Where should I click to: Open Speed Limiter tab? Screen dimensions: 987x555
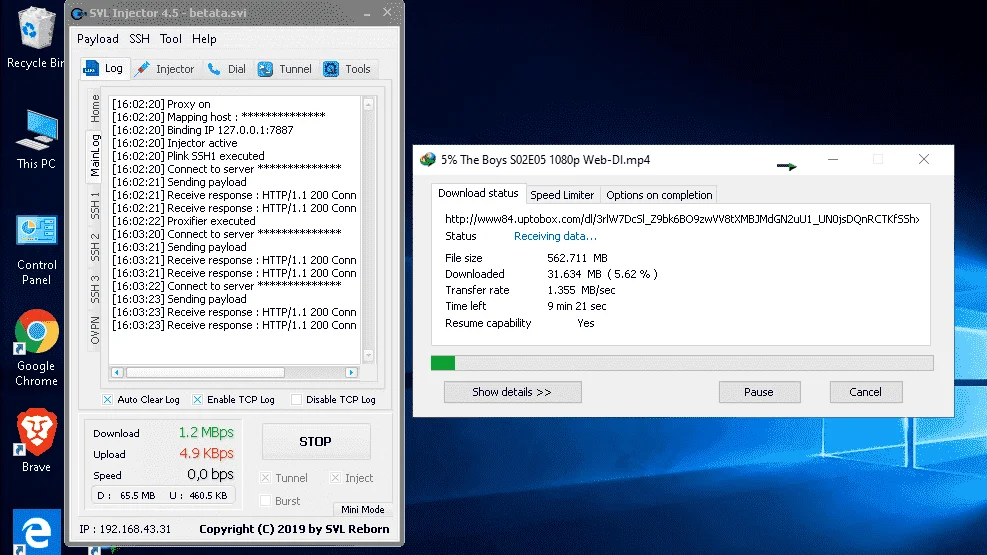coord(561,195)
